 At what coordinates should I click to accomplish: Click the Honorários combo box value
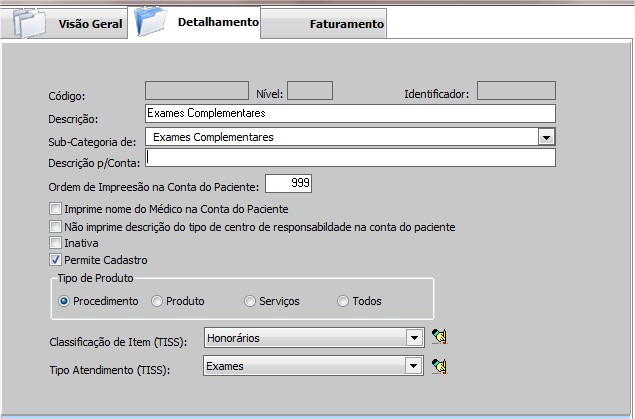point(314,338)
